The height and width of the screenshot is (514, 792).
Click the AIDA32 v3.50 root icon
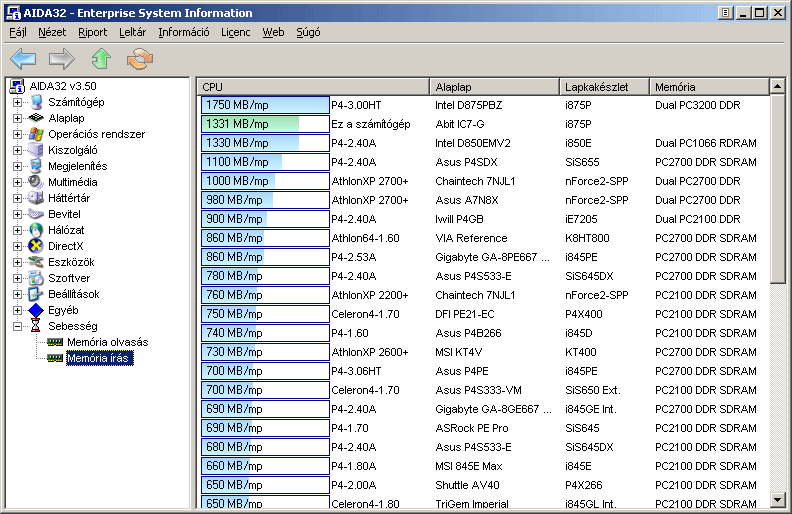(x=18, y=86)
